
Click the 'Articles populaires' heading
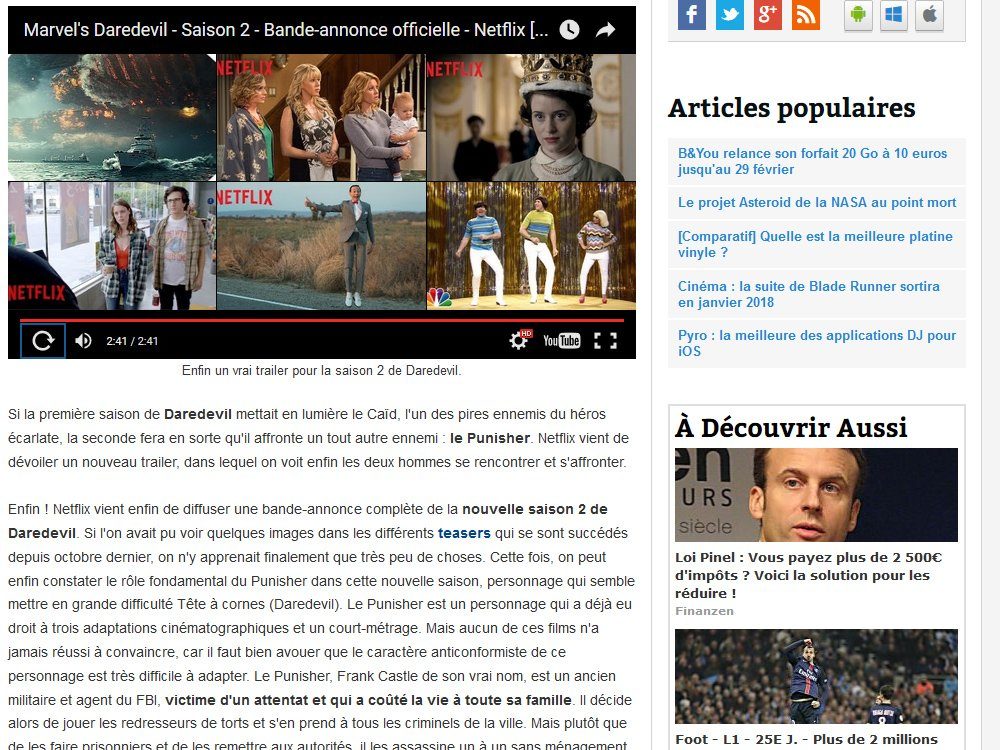[x=791, y=108]
